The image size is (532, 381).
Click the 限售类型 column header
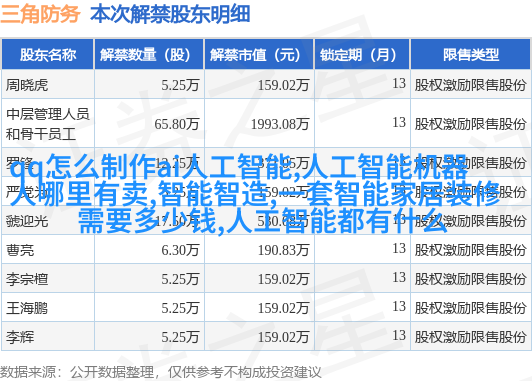[x=471, y=54]
